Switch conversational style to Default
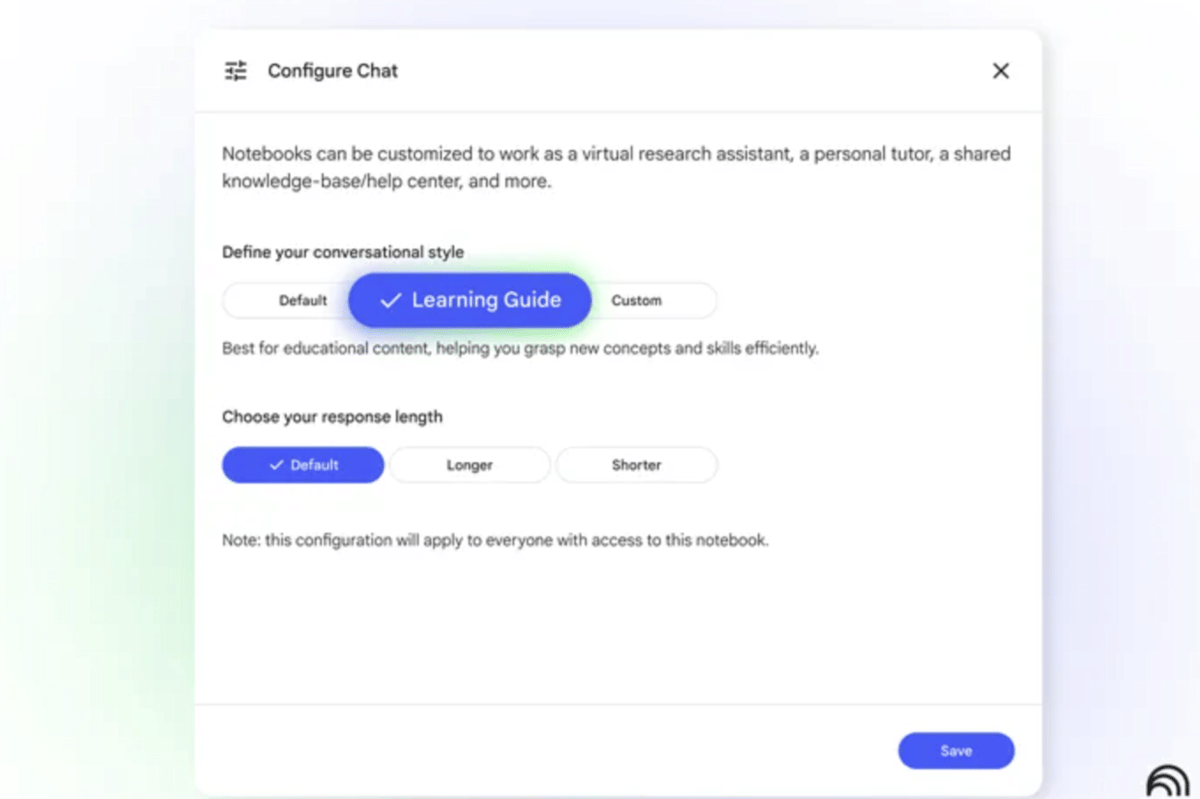Viewport: 1200px width, 799px height. tap(303, 300)
